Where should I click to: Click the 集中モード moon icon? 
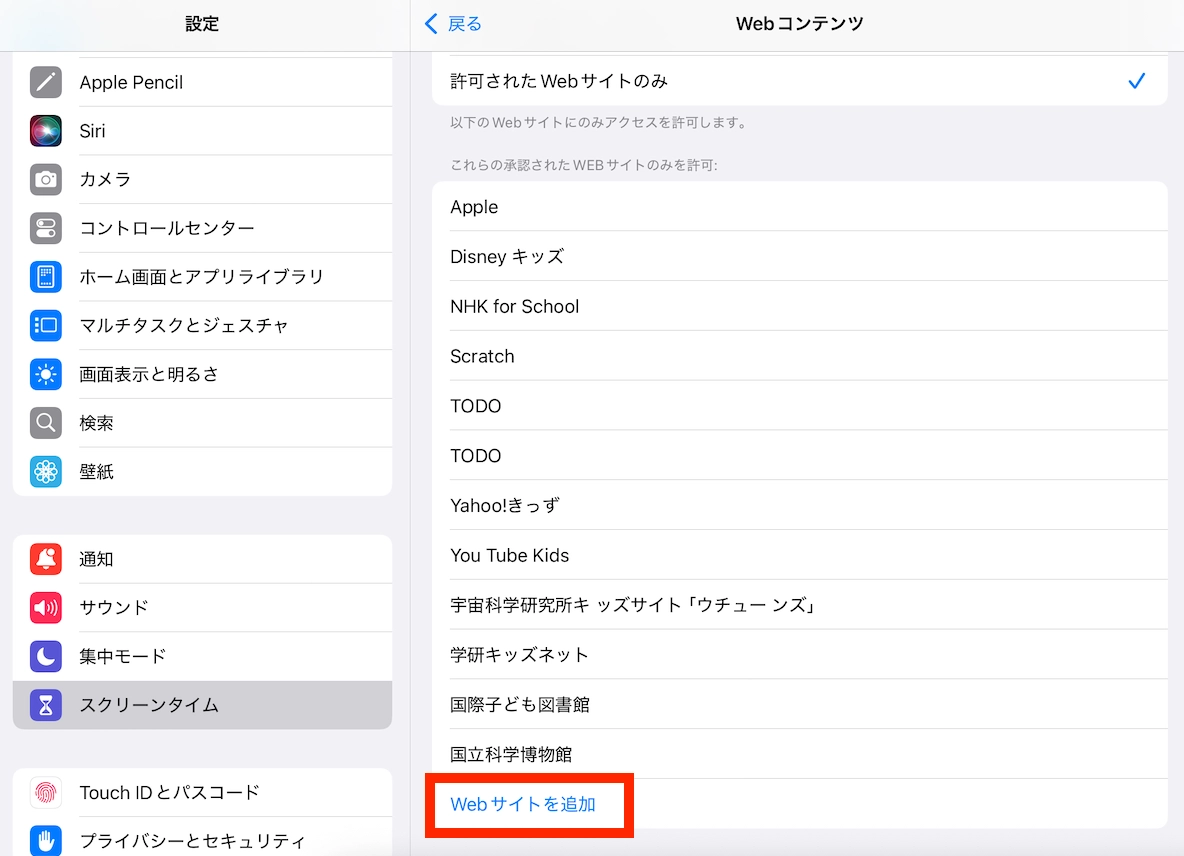point(46,657)
